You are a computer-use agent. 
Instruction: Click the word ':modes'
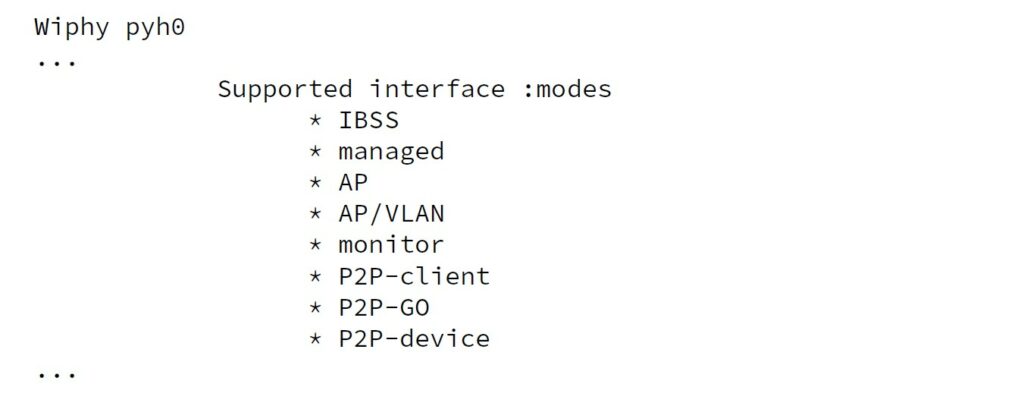568,89
